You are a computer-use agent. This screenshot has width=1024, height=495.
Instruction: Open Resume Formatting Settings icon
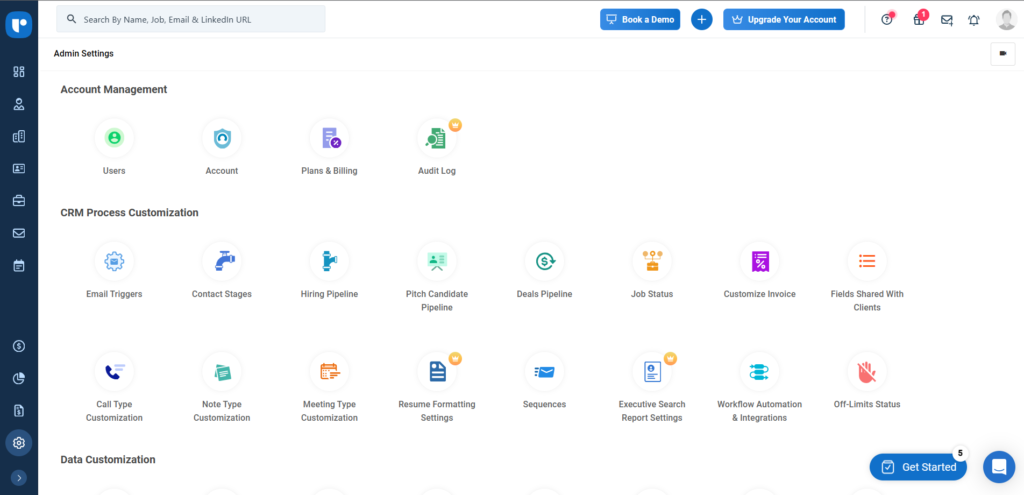(437, 372)
